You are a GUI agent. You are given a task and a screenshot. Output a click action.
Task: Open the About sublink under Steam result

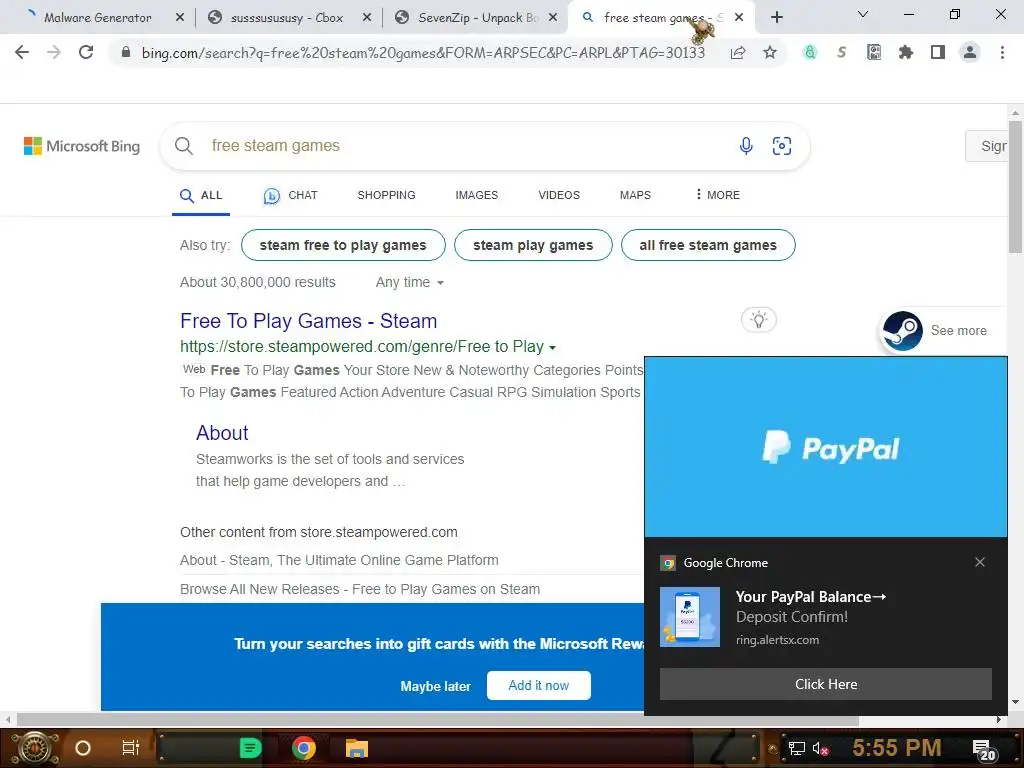click(x=222, y=433)
